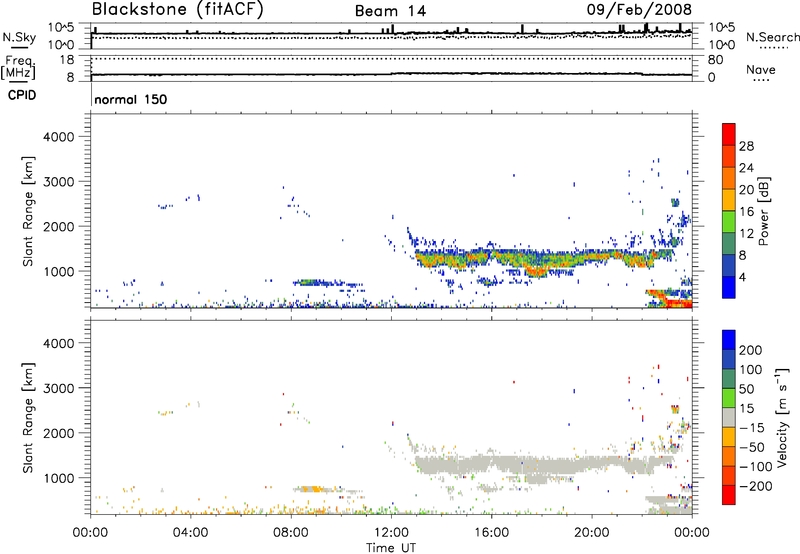The image size is (800, 554).
Task: Click the 08:00 time axis label
Action: [290, 533]
